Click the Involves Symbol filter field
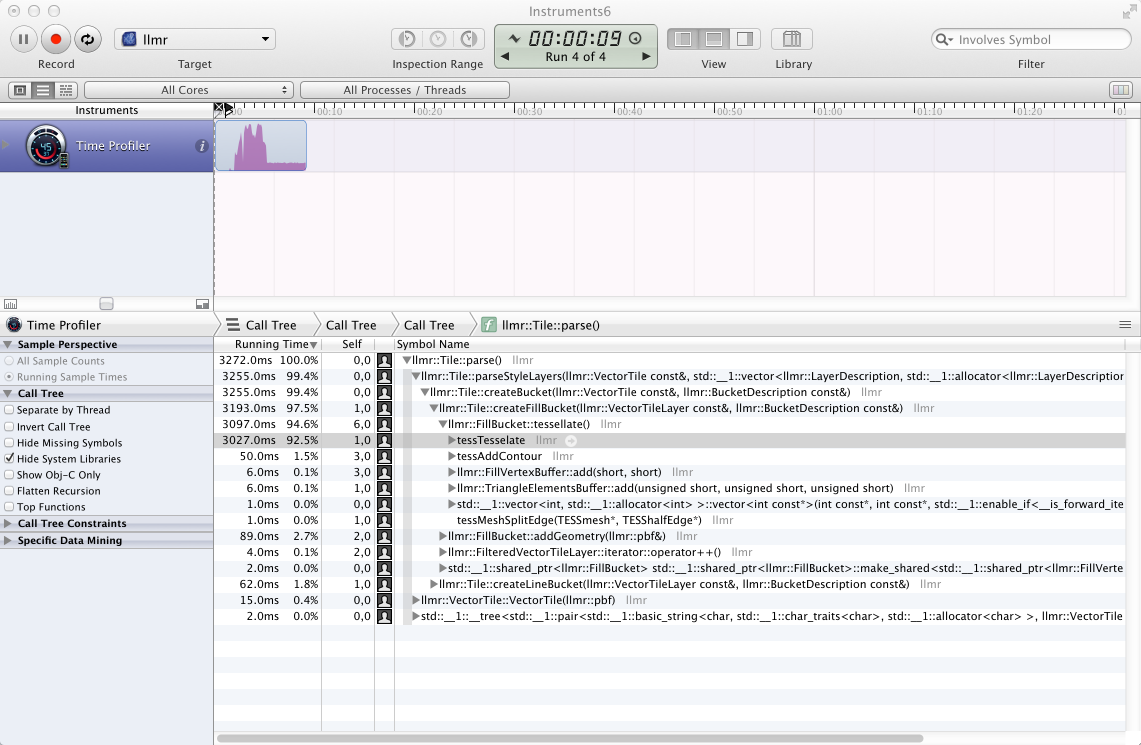This screenshot has height=745, width=1141. coord(1040,40)
